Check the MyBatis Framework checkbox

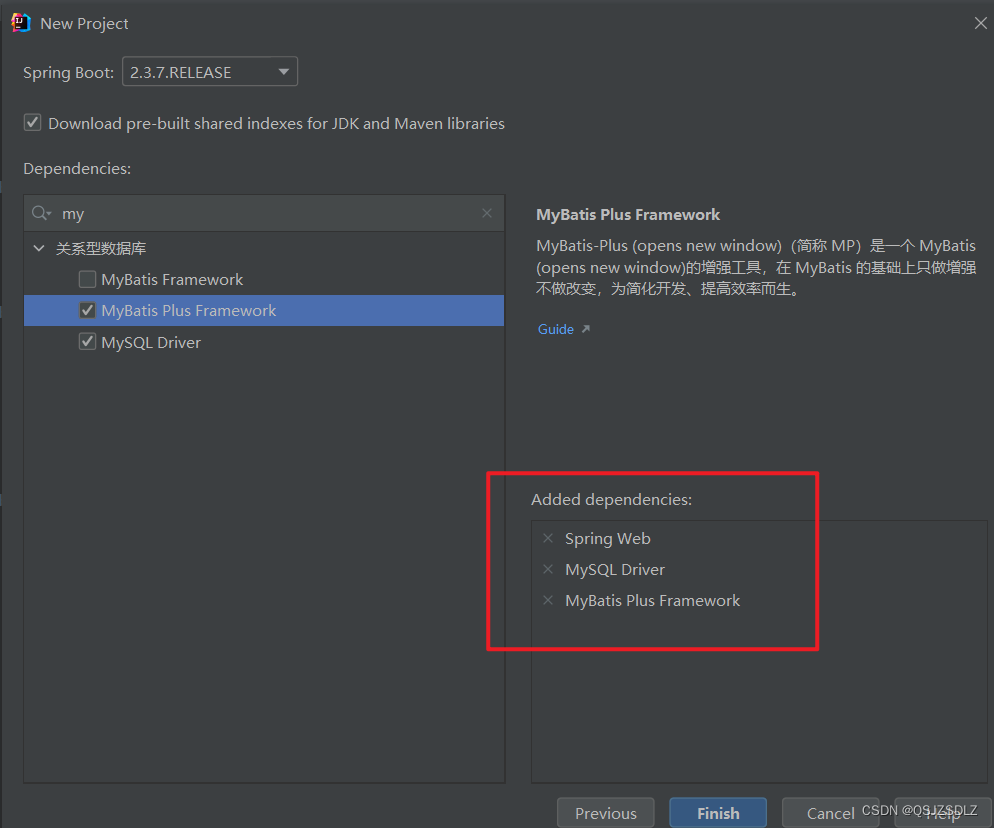pyautogui.click(x=87, y=279)
